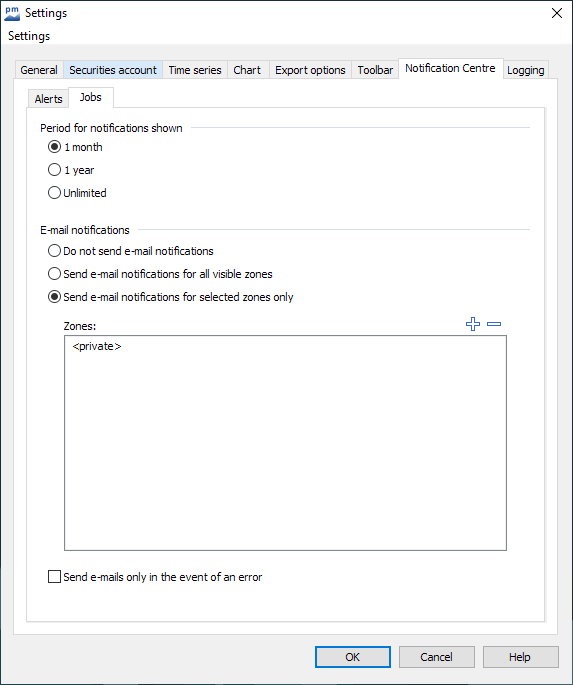Click the blue minus icon to remove zone
This screenshot has height=685, width=573.
(x=494, y=324)
